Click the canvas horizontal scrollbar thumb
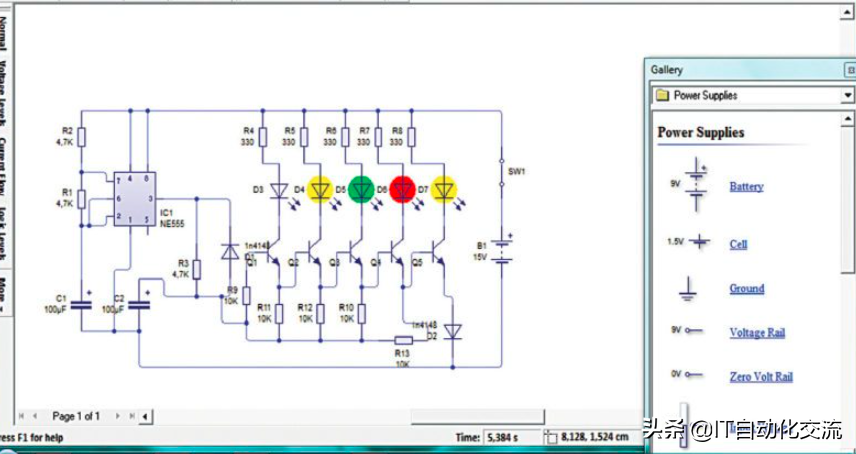This screenshot has width=856, height=454. pyautogui.click(x=477, y=417)
